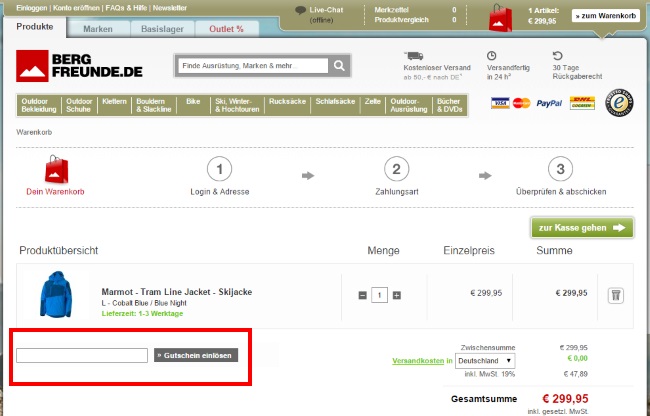
Task: Click step 3 Überprüfen & abschicken circle
Action: coord(560,169)
